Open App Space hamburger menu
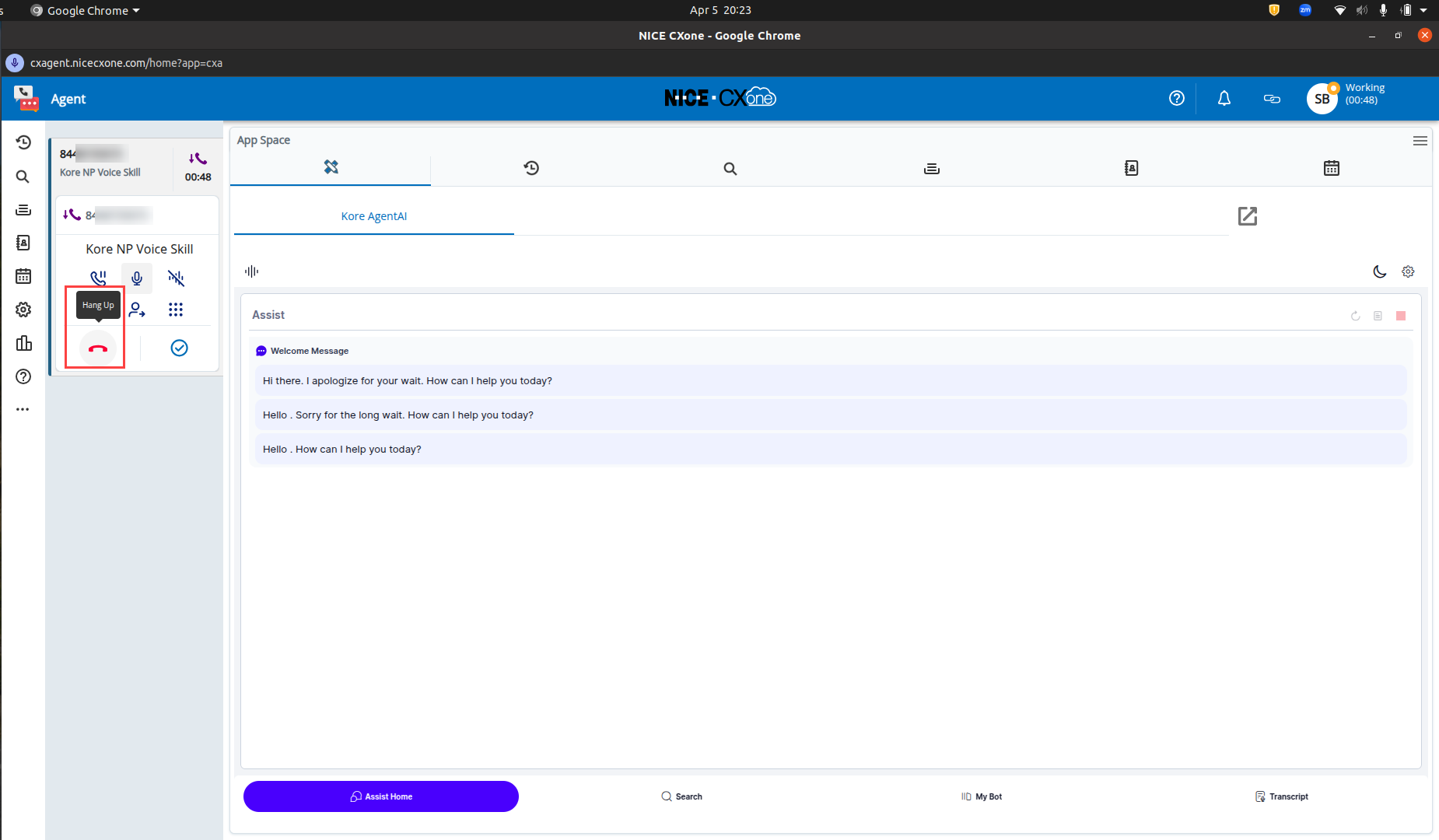1439x840 pixels. (1420, 141)
